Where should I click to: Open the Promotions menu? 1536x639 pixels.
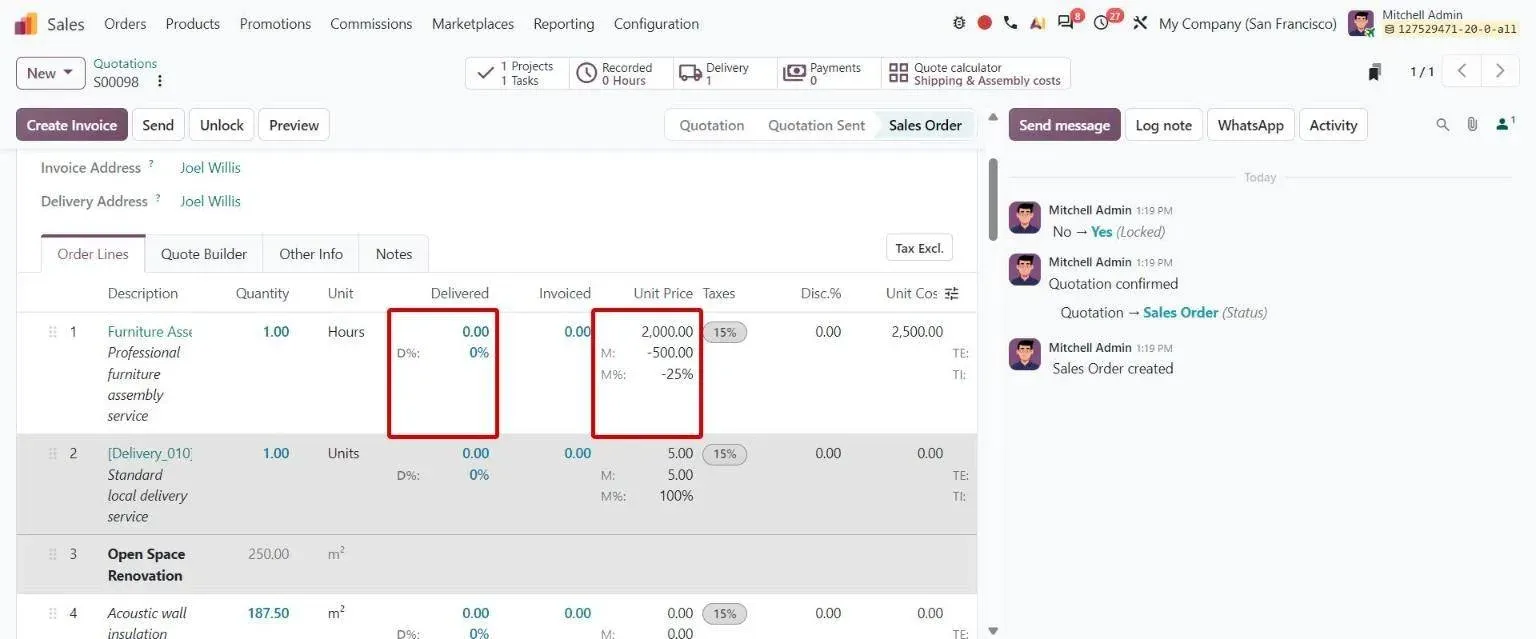pos(275,23)
